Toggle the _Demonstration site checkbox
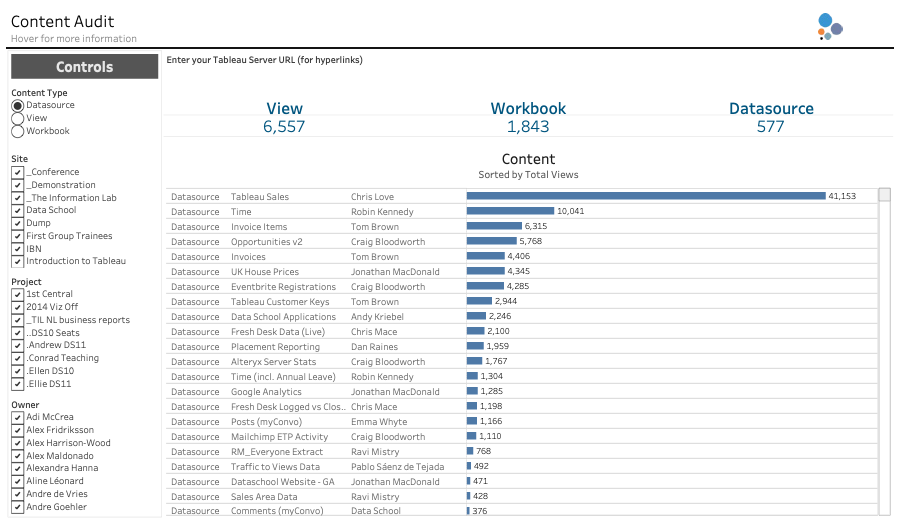Image resolution: width=901 pixels, height=527 pixels. click(17, 185)
